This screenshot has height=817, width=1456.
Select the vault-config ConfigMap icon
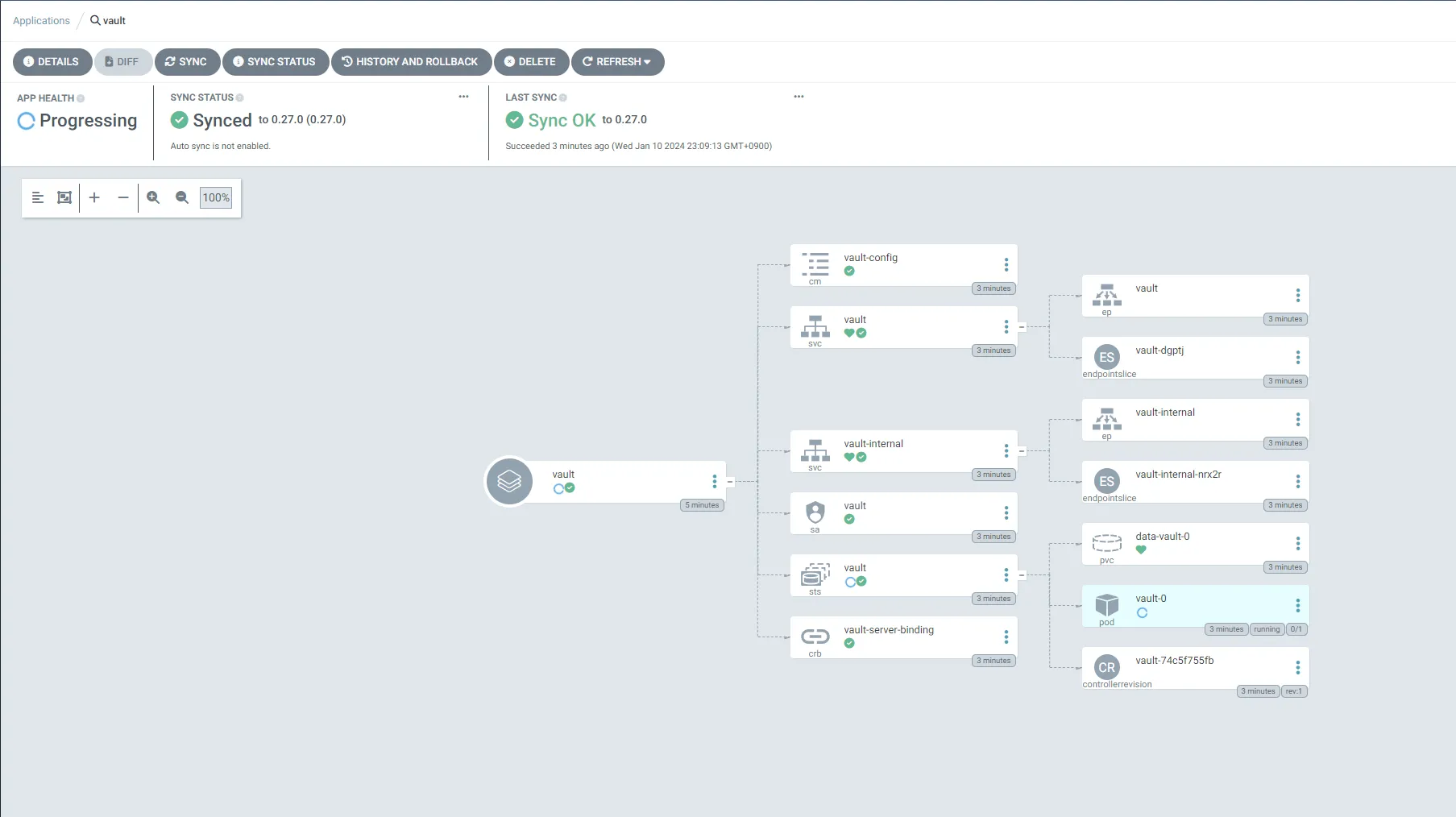[815, 263]
